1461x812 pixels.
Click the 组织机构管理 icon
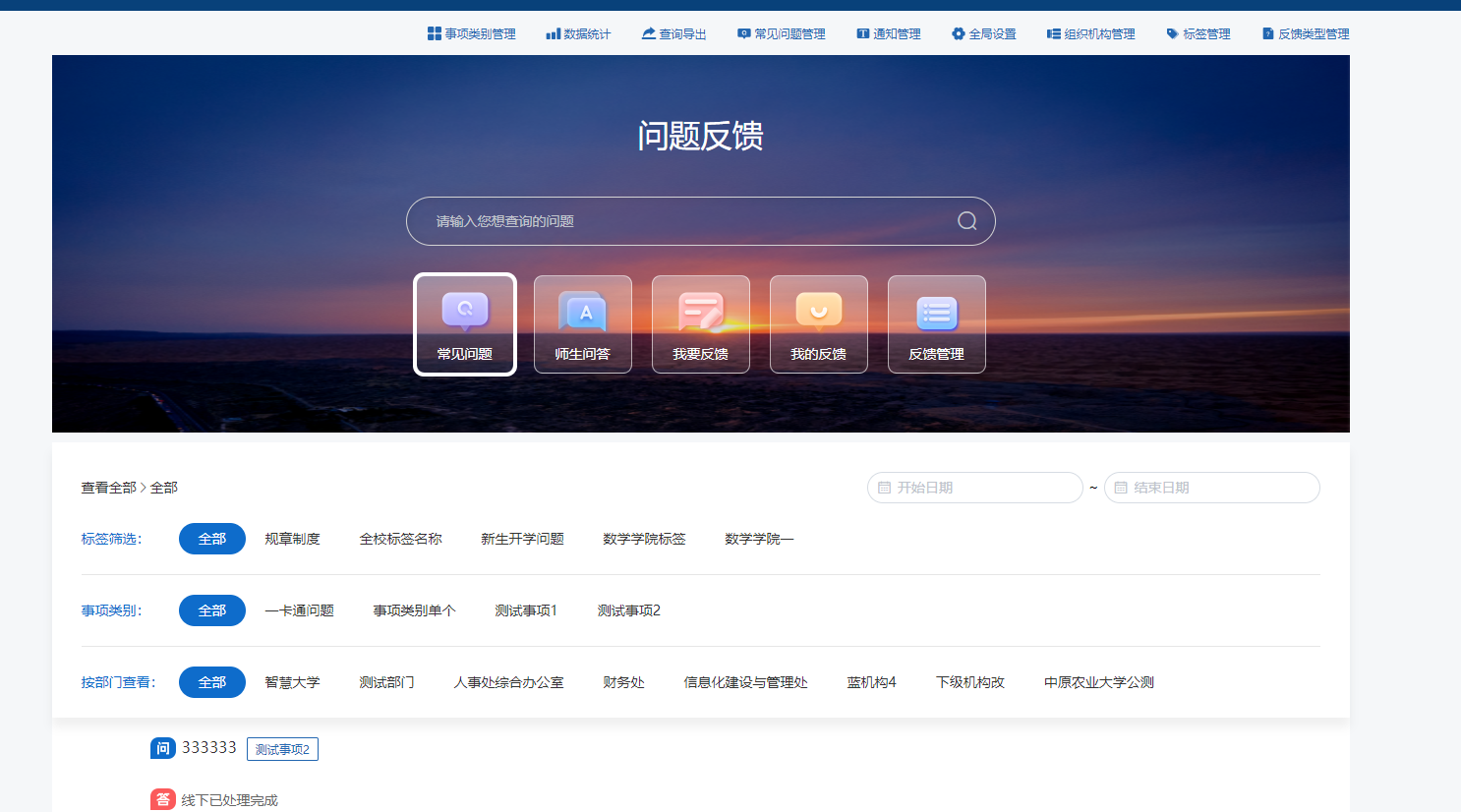point(1054,33)
